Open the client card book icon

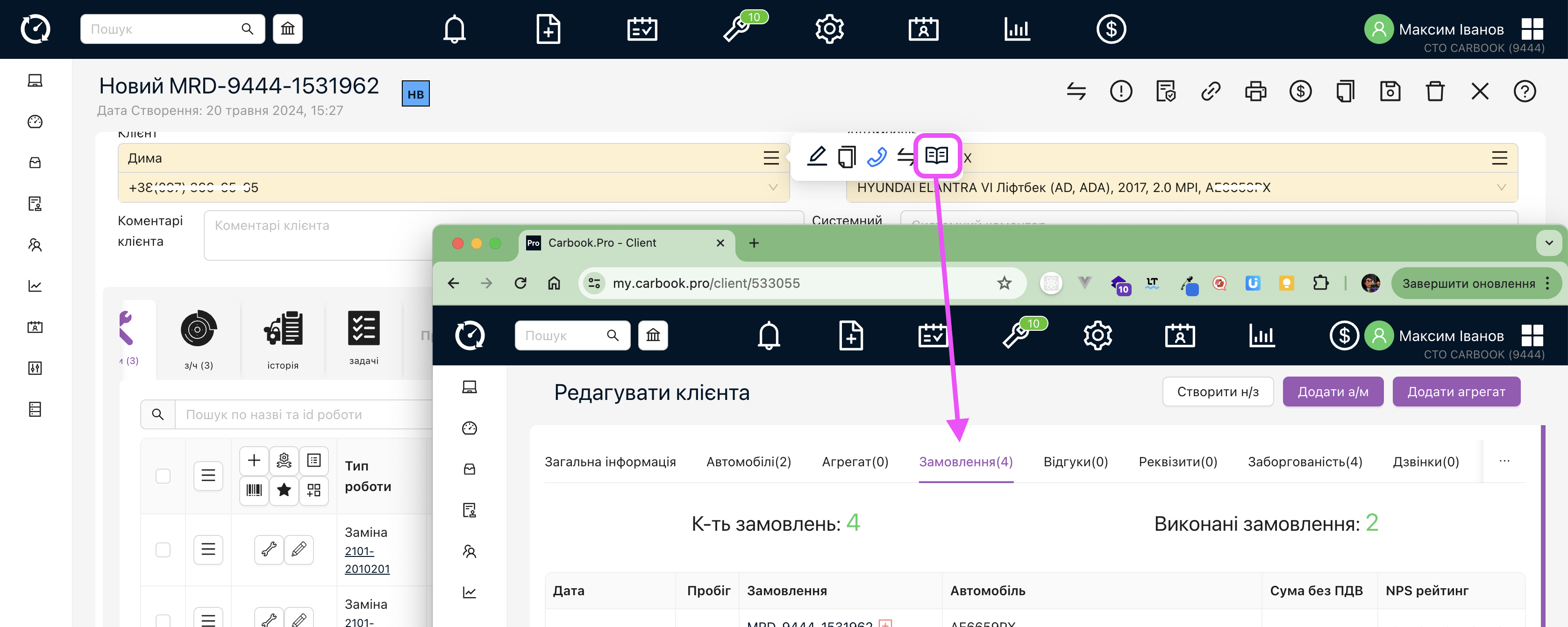coord(936,156)
